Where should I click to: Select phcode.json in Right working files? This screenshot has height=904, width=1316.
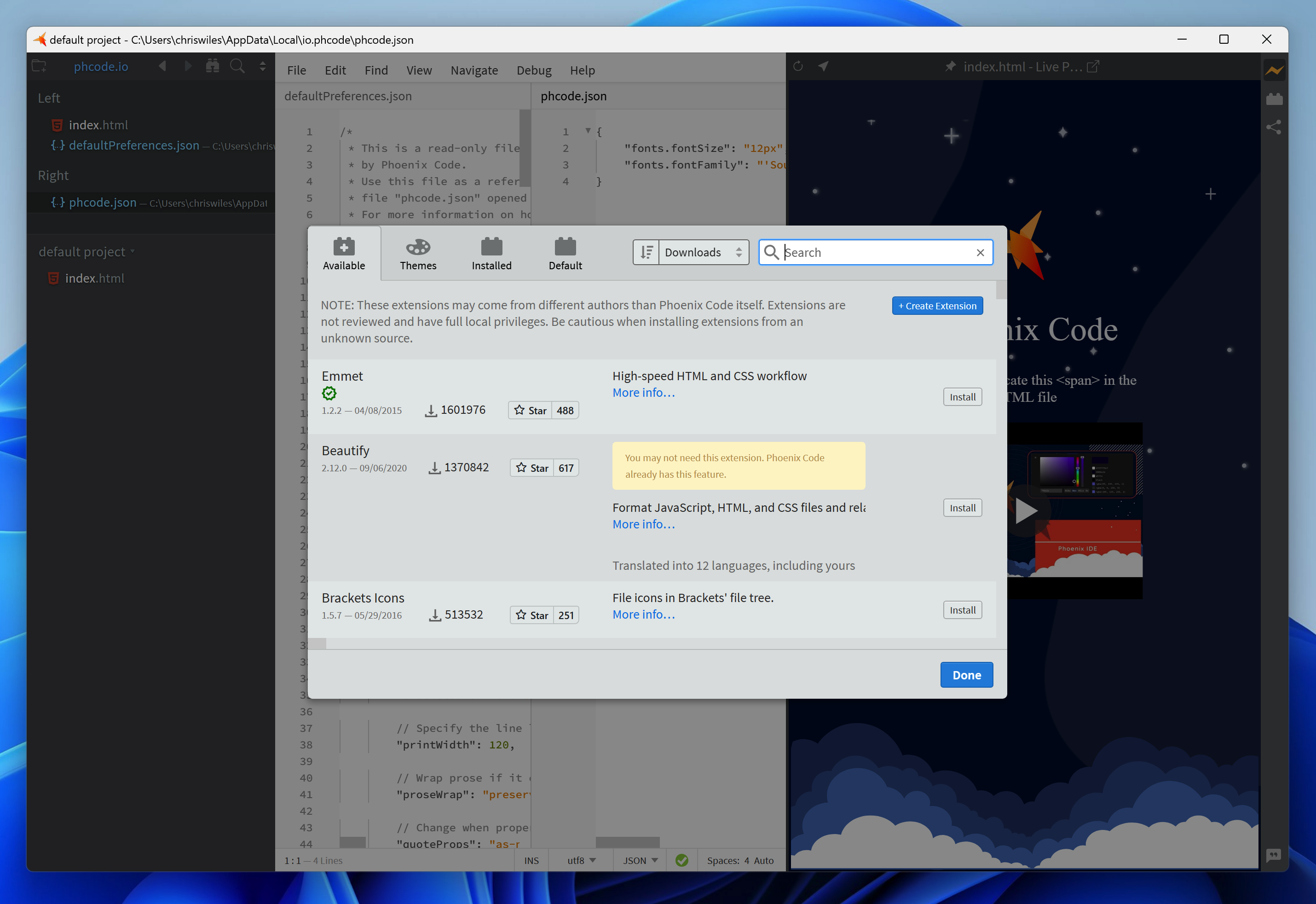pyautogui.click(x=102, y=202)
